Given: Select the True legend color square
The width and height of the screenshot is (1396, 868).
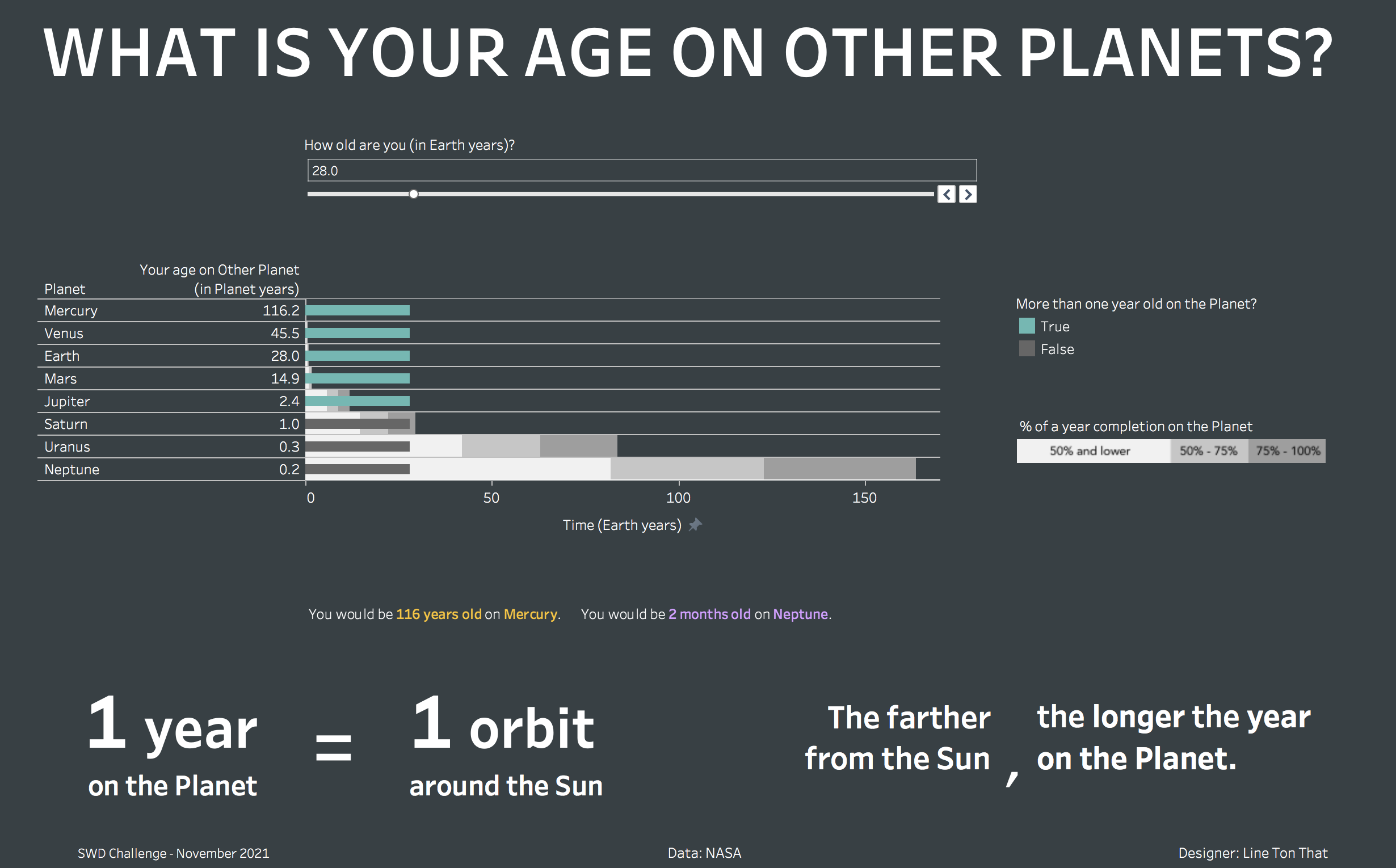Looking at the screenshot, I should [x=1028, y=326].
